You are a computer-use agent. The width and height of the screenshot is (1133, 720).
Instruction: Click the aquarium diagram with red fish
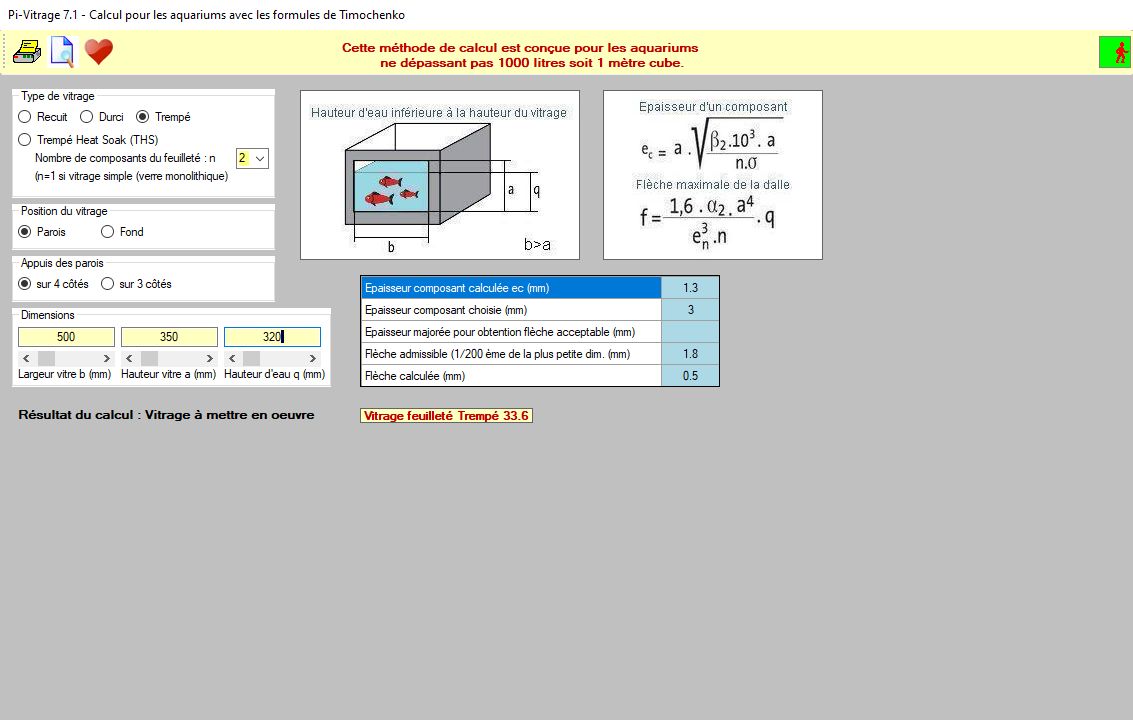tap(440, 175)
